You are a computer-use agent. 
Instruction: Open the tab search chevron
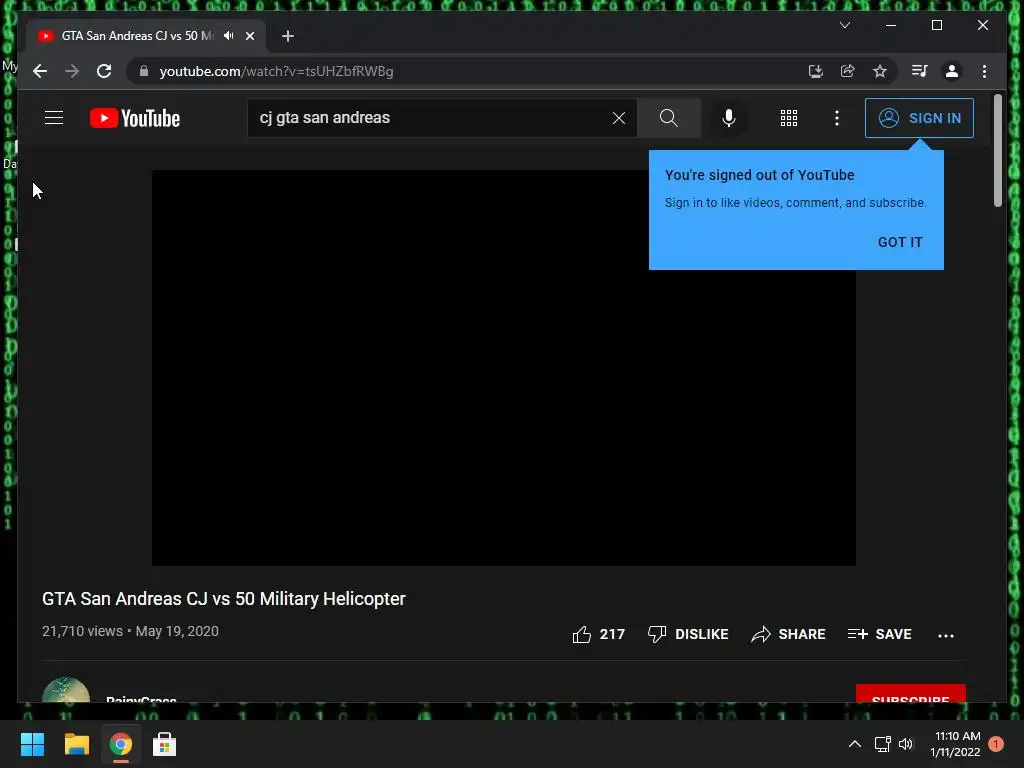844,25
